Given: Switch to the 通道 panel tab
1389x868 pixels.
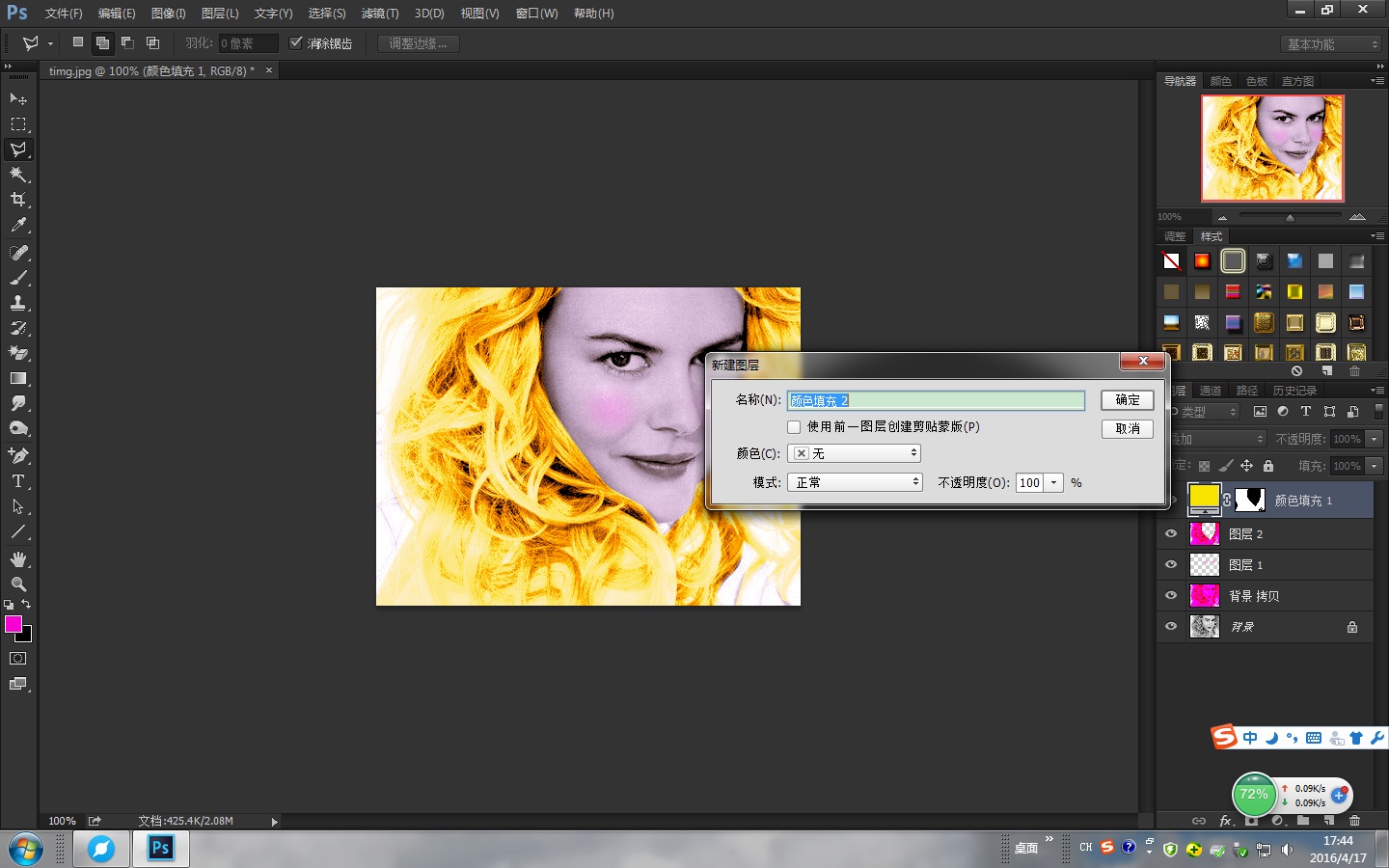Looking at the screenshot, I should (x=1211, y=390).
